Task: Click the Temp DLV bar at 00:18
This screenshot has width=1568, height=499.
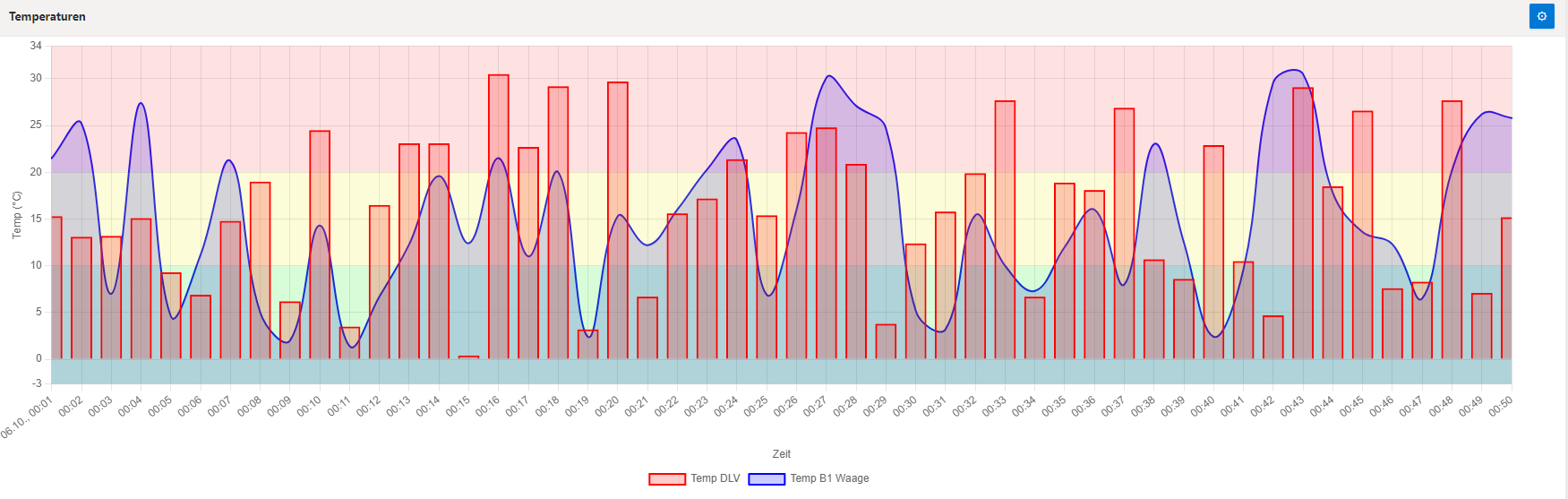Action: click(558, 222)
